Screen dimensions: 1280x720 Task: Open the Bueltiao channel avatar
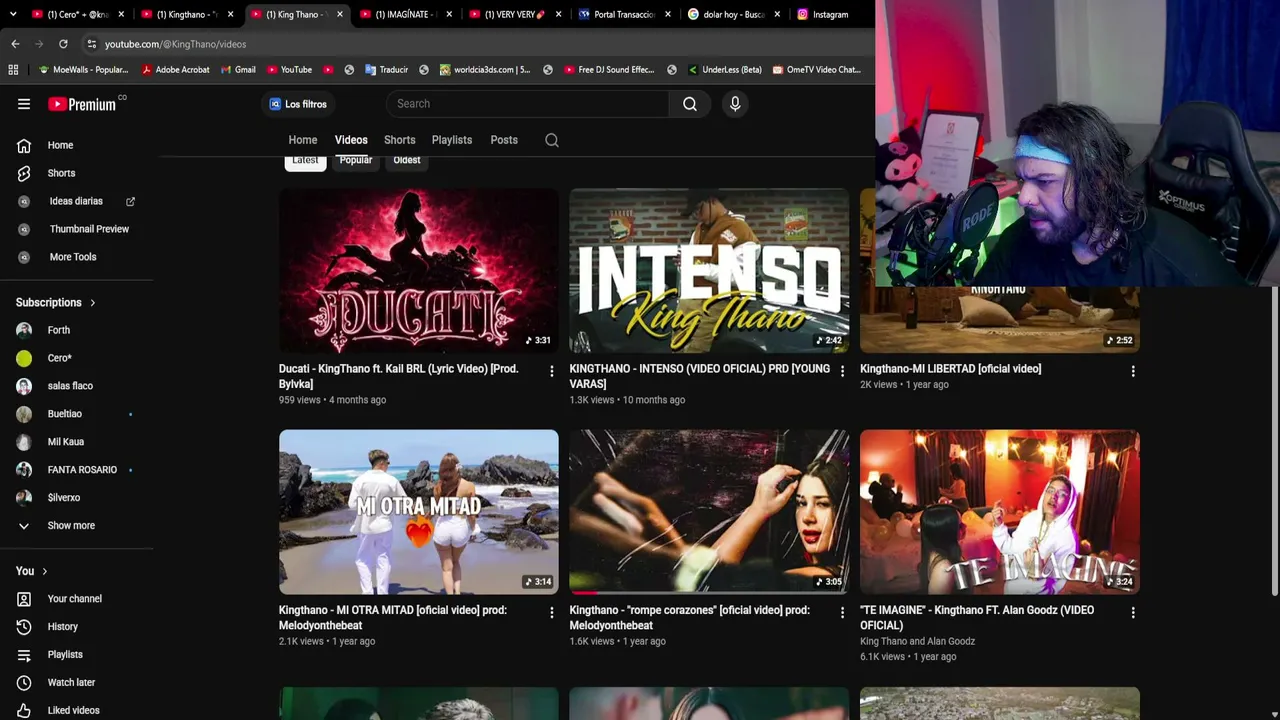[x=24, y=414]
